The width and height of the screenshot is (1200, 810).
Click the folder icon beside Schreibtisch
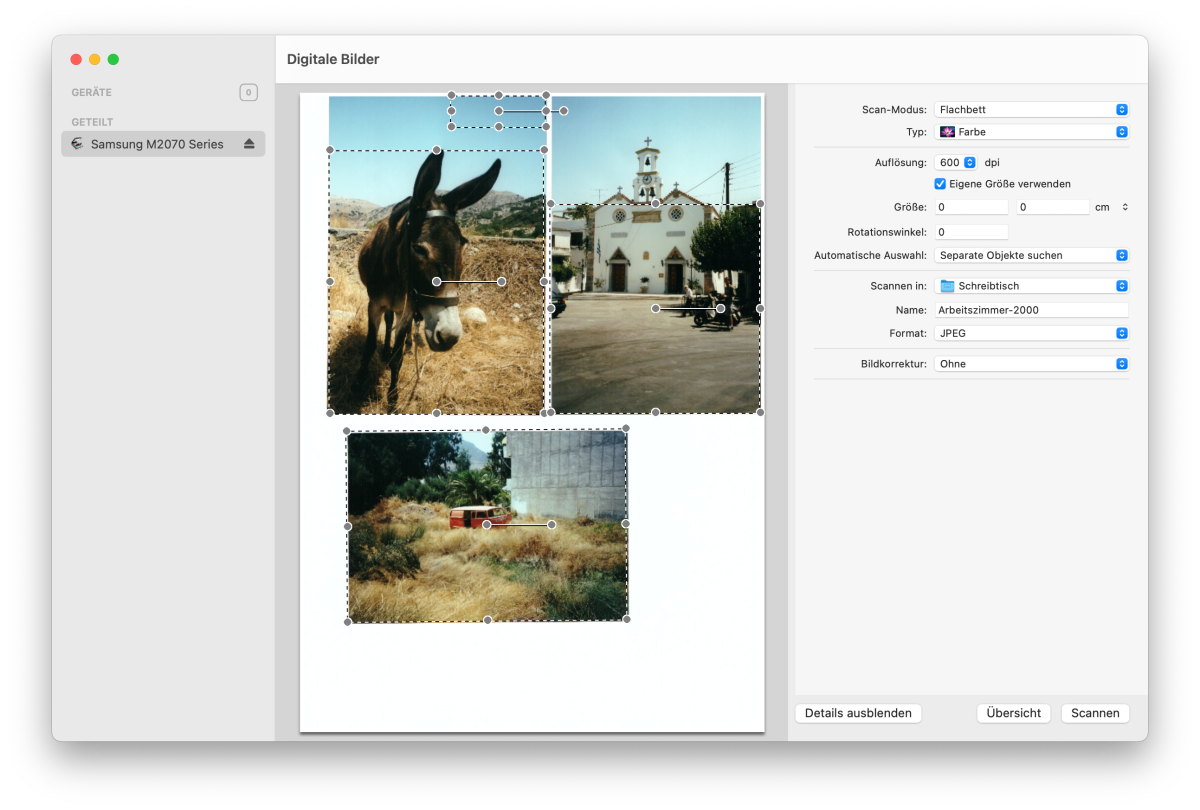pos(947,286)
